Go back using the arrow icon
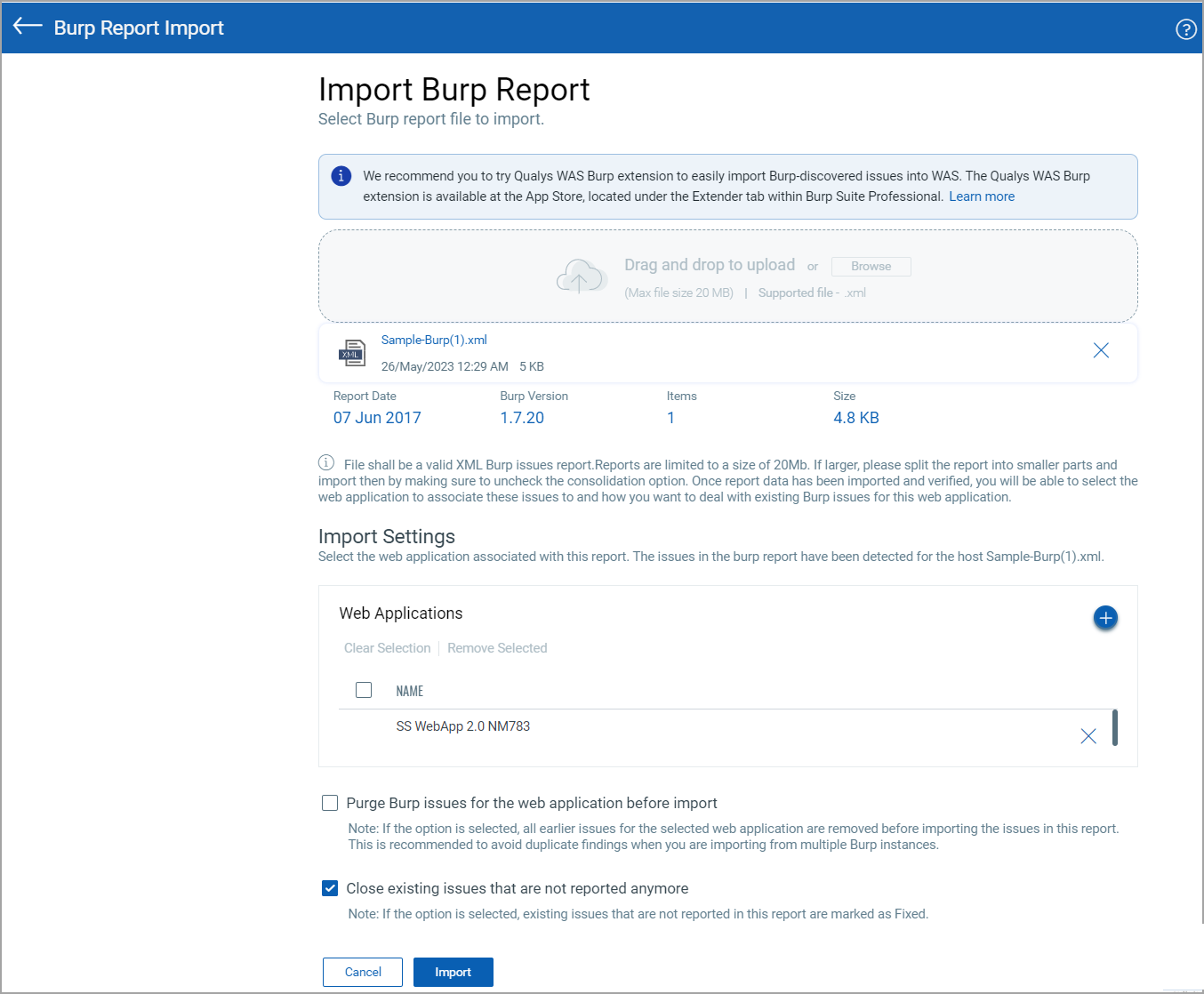1204x994 pixels. [28, 27]
